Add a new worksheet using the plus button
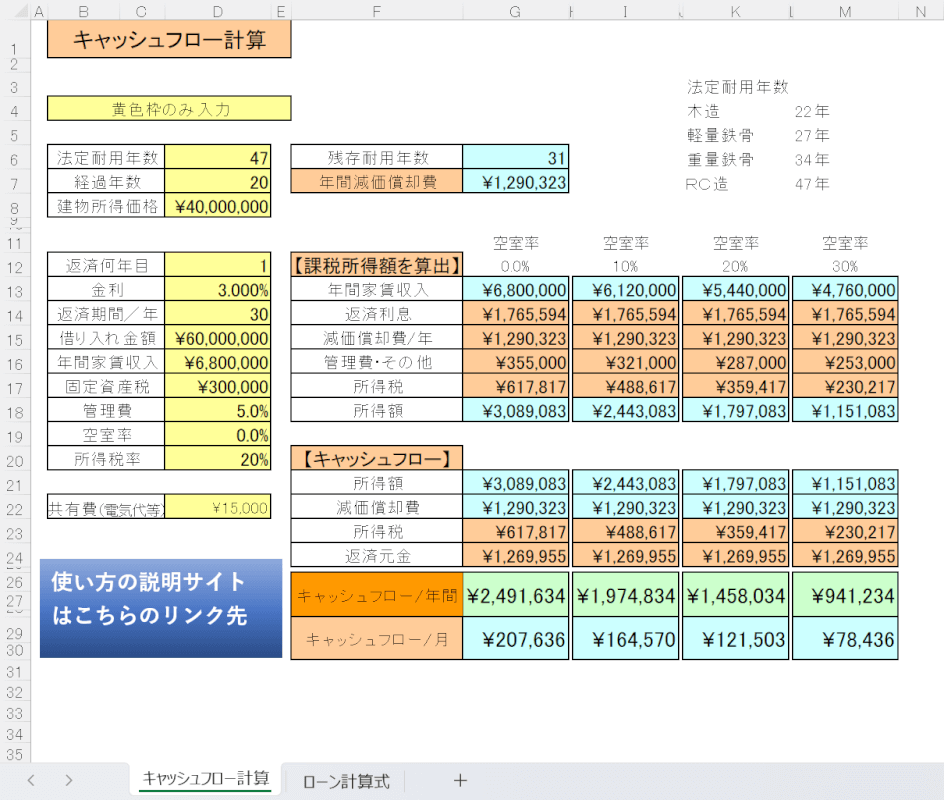The width and height of the screenshot is (944, 800). click(x=458, y=780)
